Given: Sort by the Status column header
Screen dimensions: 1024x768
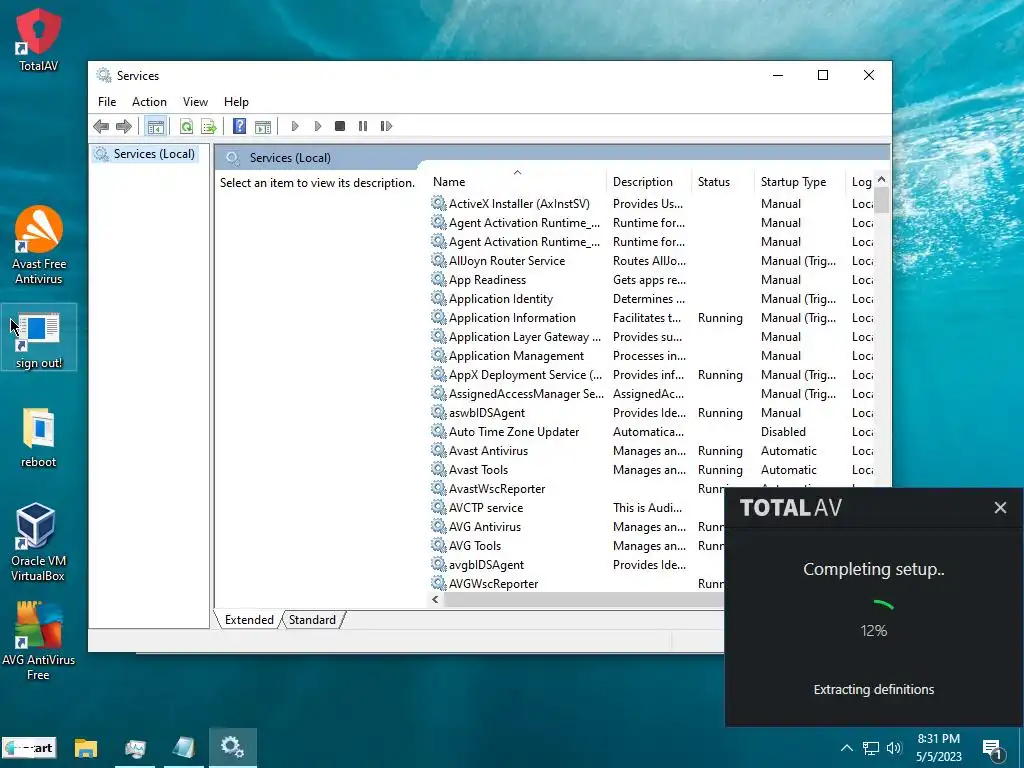Looking at the screenshot, I should [723, 182].
